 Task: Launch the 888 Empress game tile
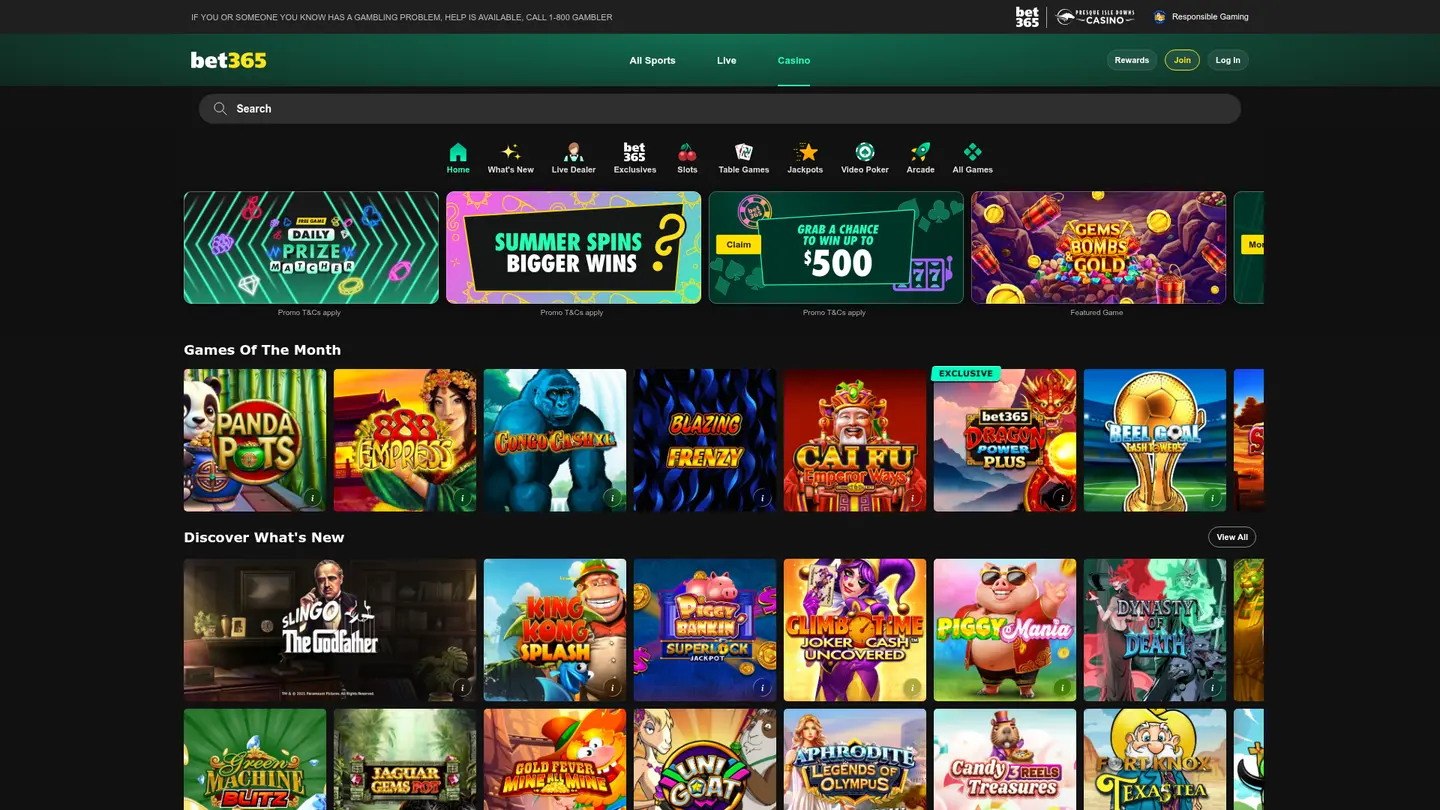point(405,440)
